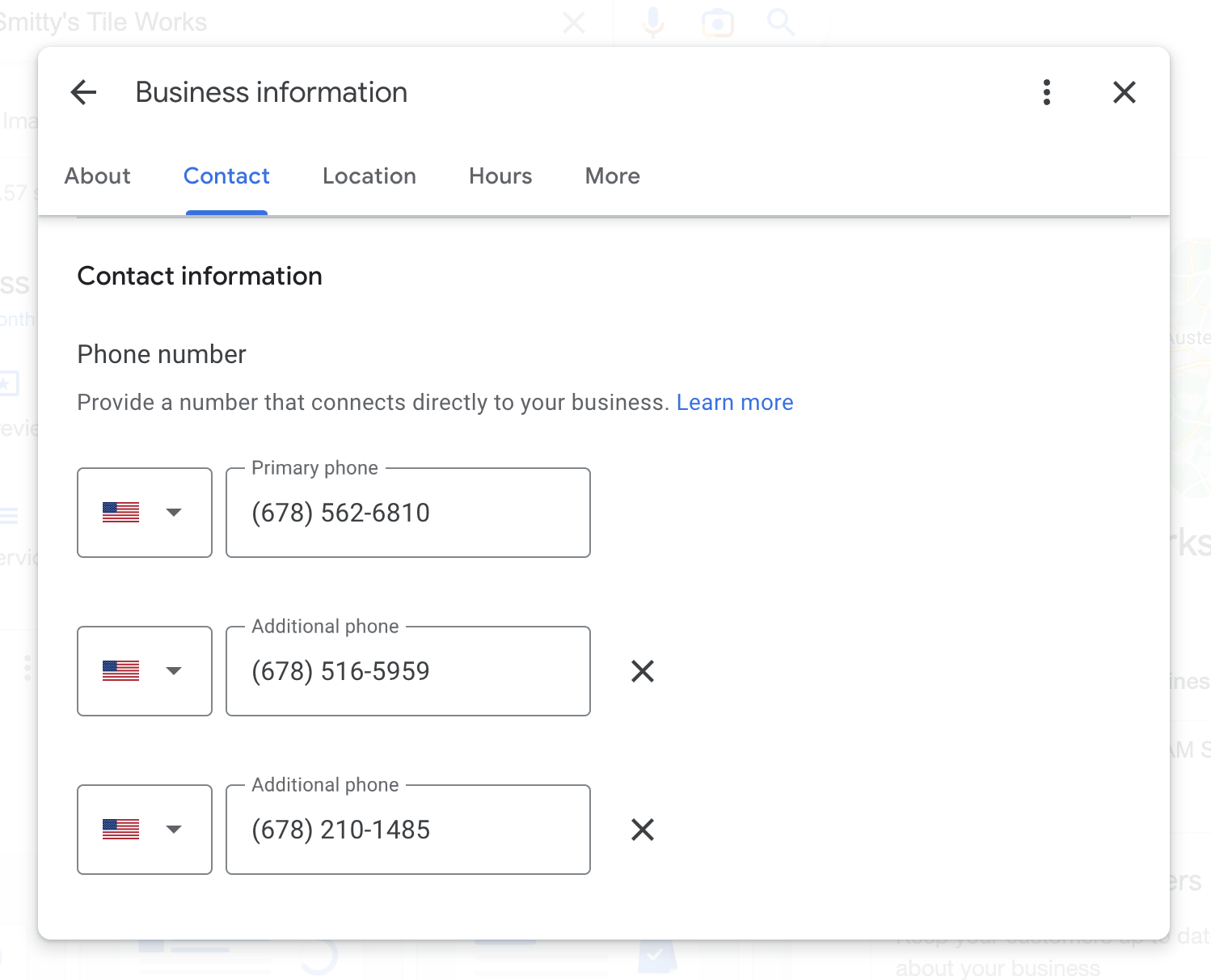1211x980 pixels.
Task: Close the Business information dialog
Action: (1124, 92)
